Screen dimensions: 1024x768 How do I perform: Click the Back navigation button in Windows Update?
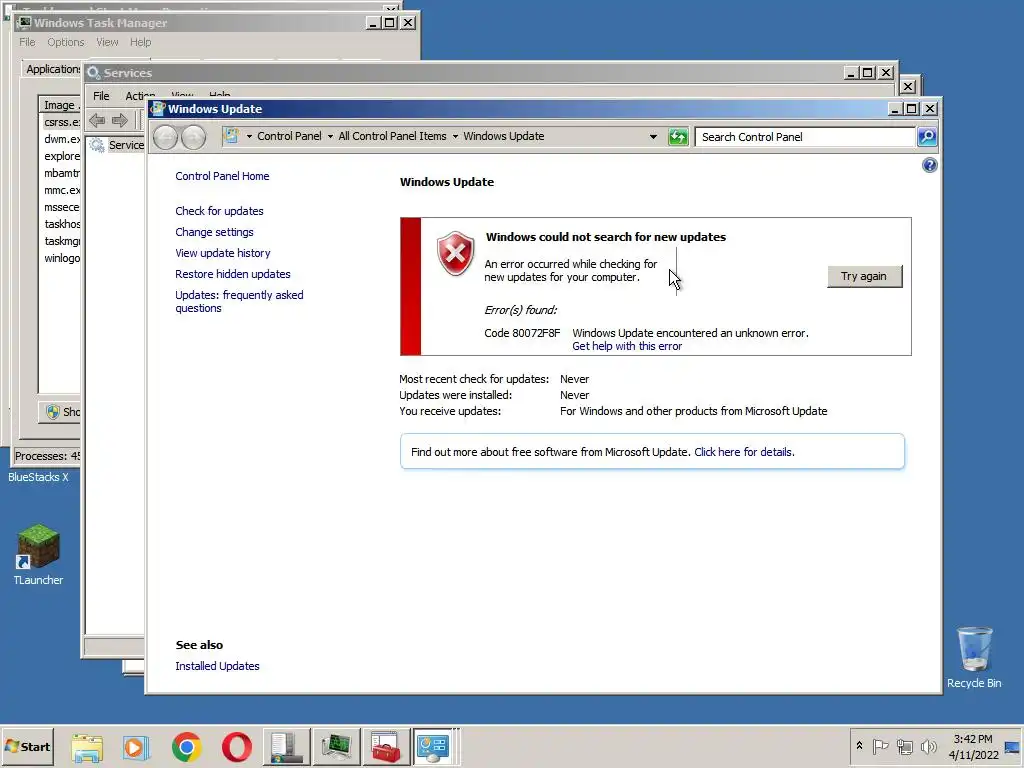tap(165, 137)
